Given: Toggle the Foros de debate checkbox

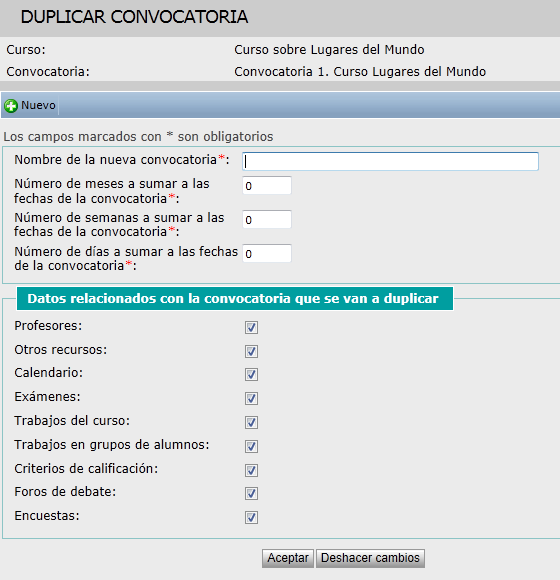Looking at the screenshot, I should (x=251, y=493).
